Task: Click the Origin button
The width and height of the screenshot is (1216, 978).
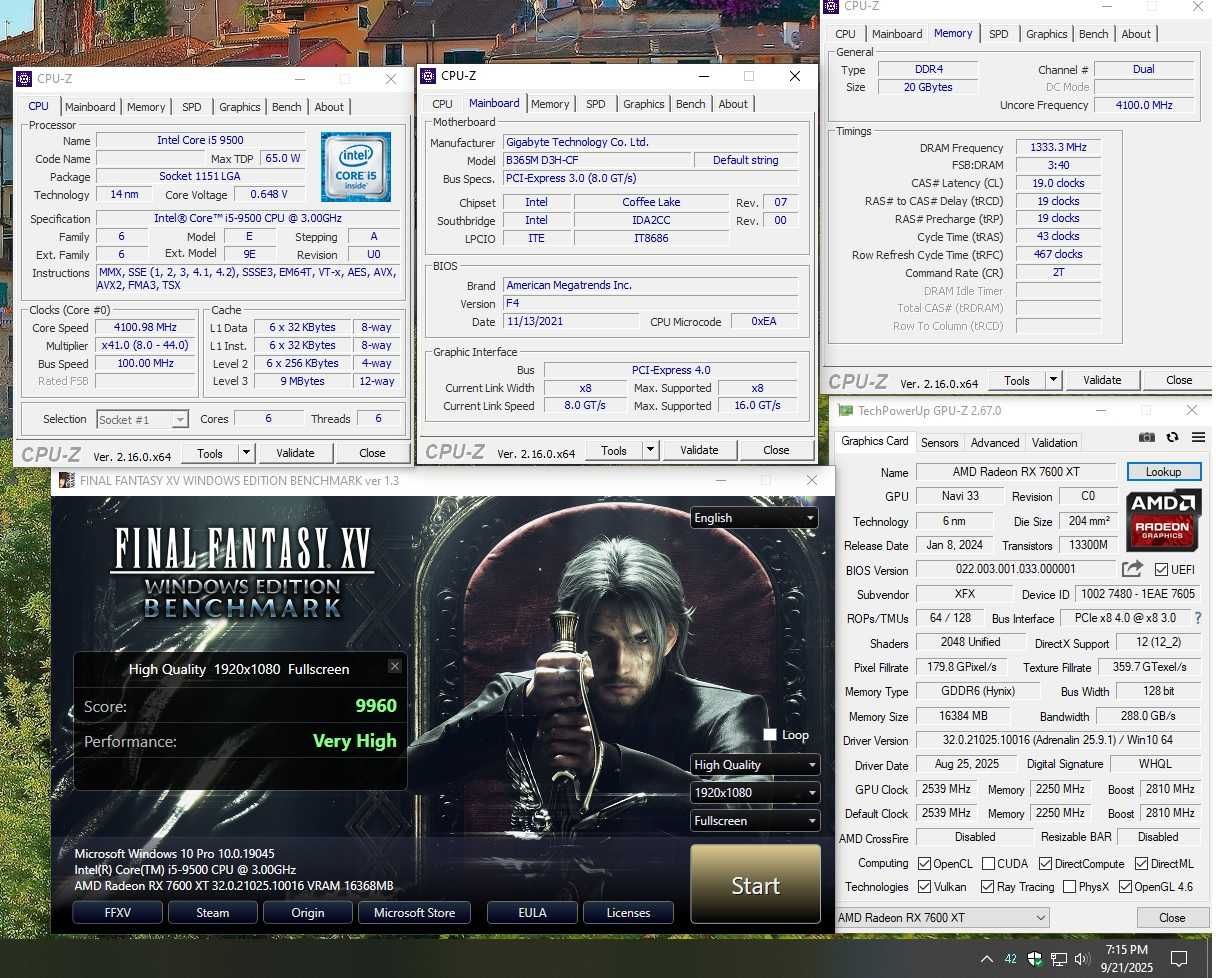Action: tap(308, 912)
